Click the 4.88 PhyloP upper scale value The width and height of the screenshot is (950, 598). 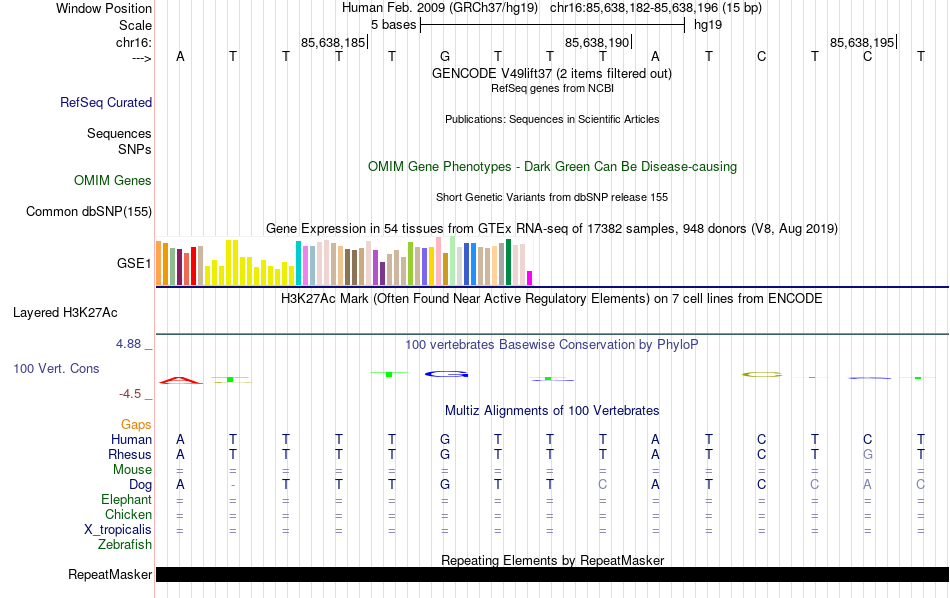pyautogui.click(x=128, y=344)
